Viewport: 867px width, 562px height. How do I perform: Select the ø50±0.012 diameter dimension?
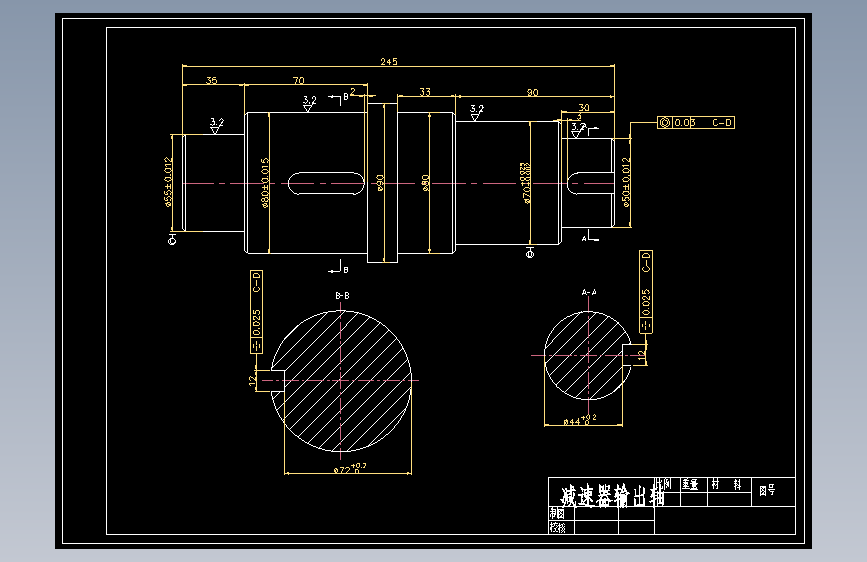point(626,182)
